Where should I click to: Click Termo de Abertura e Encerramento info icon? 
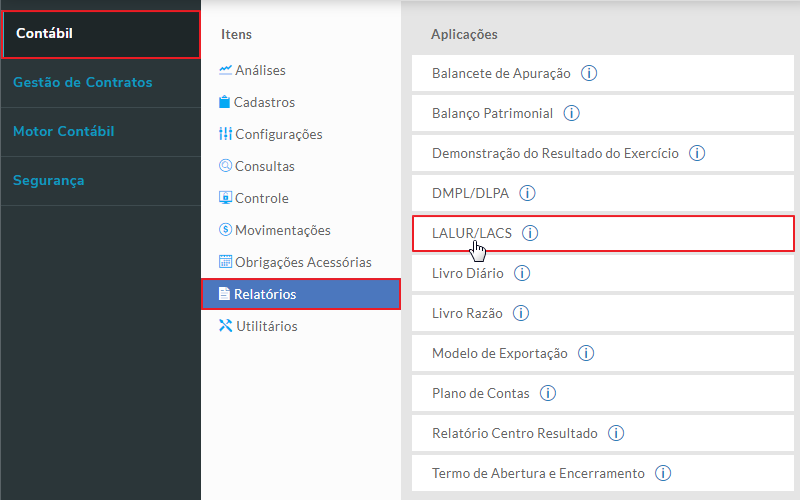[x=663, y=473]
